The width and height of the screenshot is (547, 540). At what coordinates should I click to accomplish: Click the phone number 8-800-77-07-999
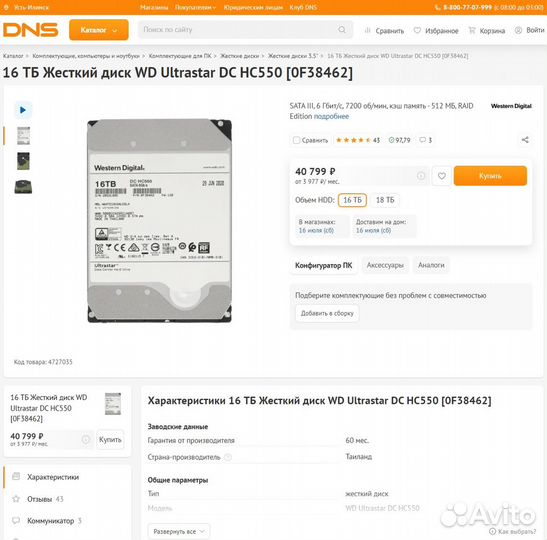coord(467,7)
